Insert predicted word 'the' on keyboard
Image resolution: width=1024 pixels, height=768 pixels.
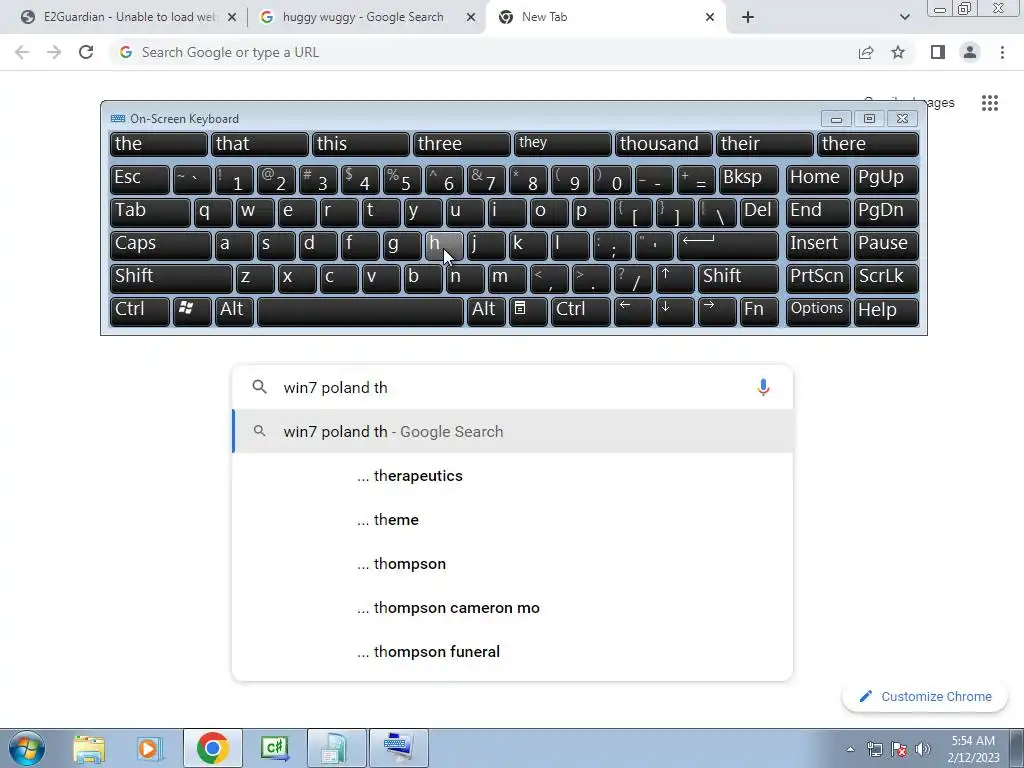(159, 144)
